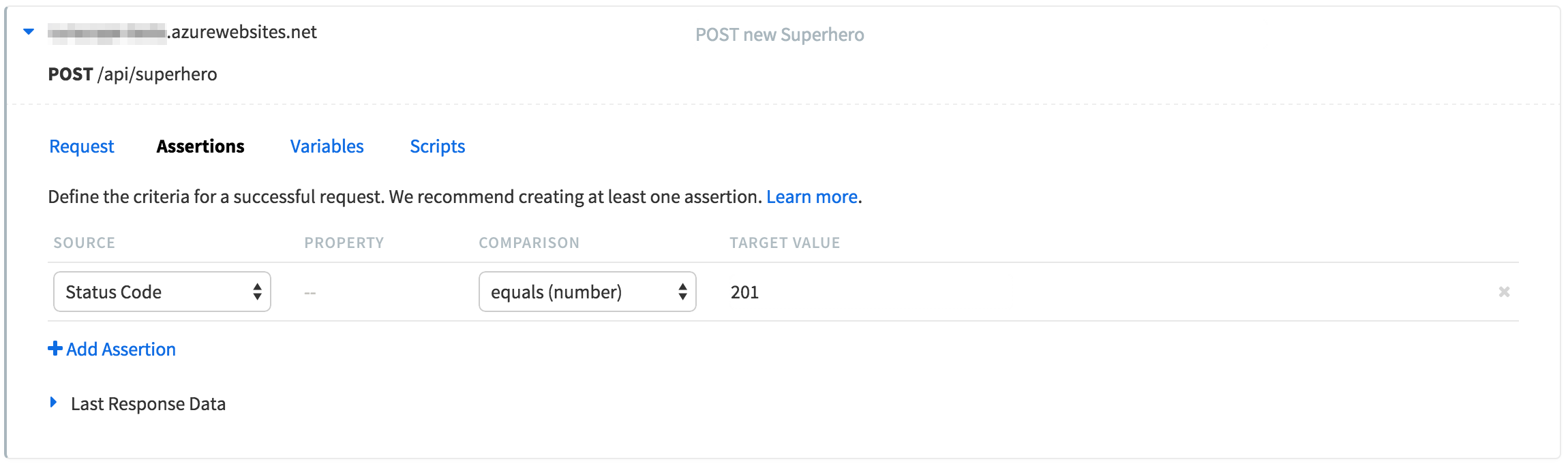Viewport: 1568px width, 466px height.
Task: Click the azurewebsites.net host heading
Action: [183, 32]
